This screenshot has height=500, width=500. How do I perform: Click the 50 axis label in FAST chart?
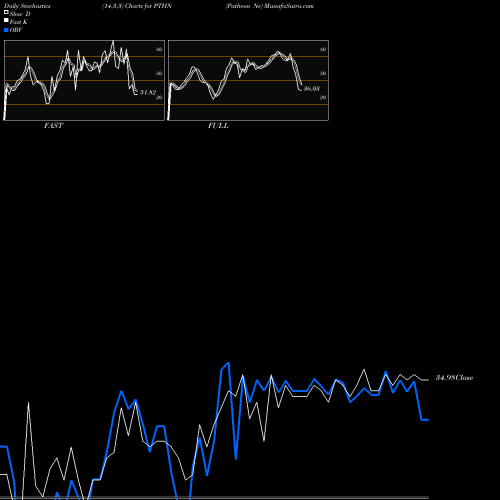[159, 73]
